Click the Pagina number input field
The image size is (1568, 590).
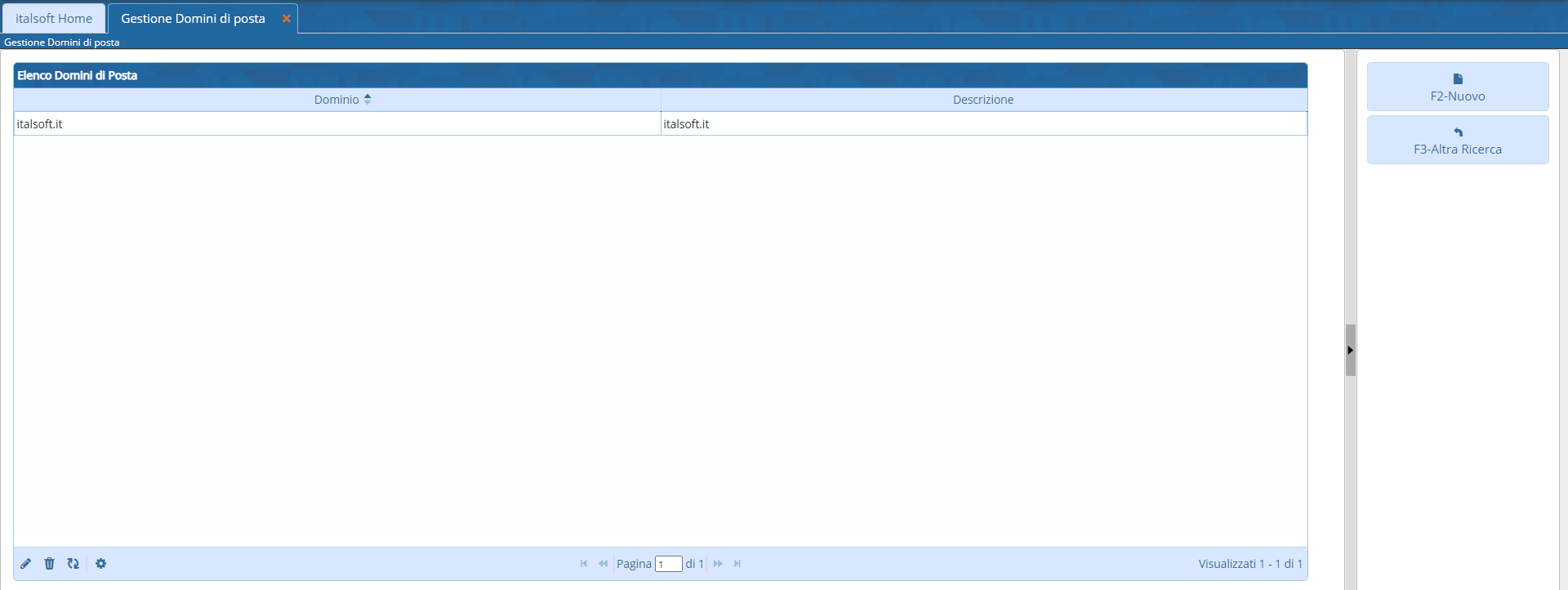point(668,564)
